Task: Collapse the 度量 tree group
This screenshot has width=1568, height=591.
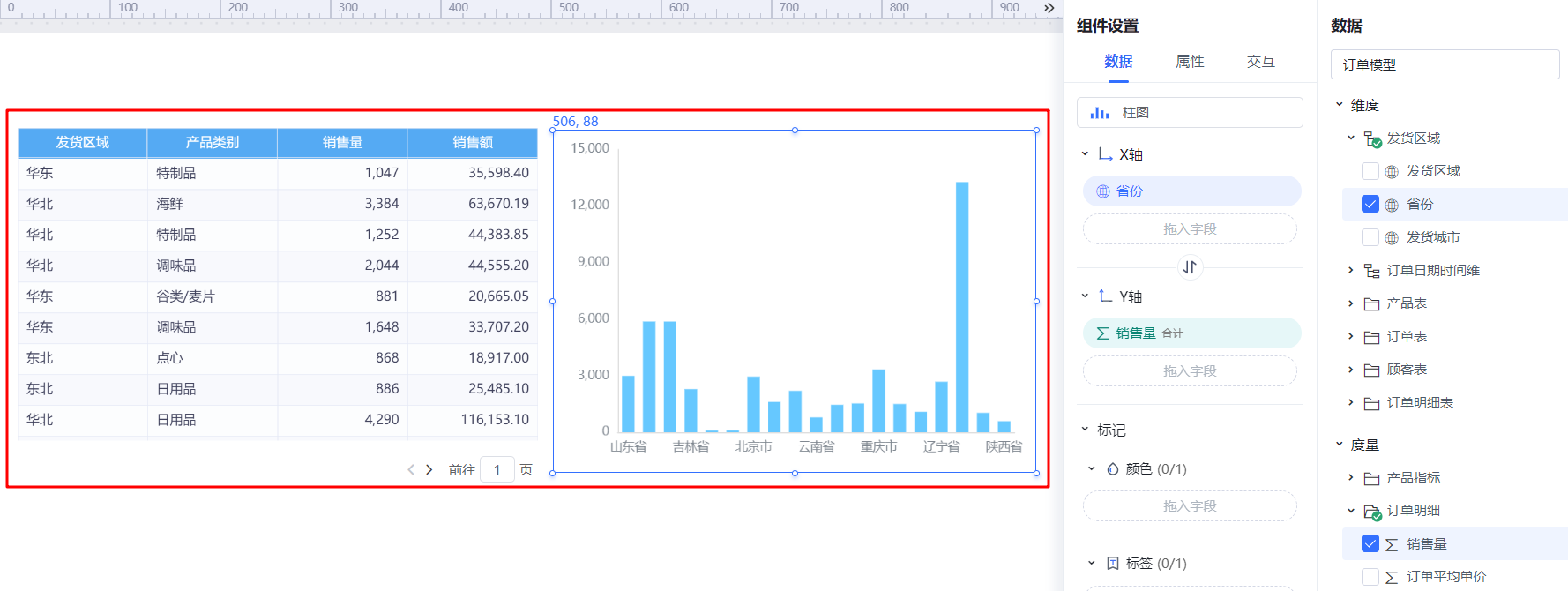Action: [1340, 445]
